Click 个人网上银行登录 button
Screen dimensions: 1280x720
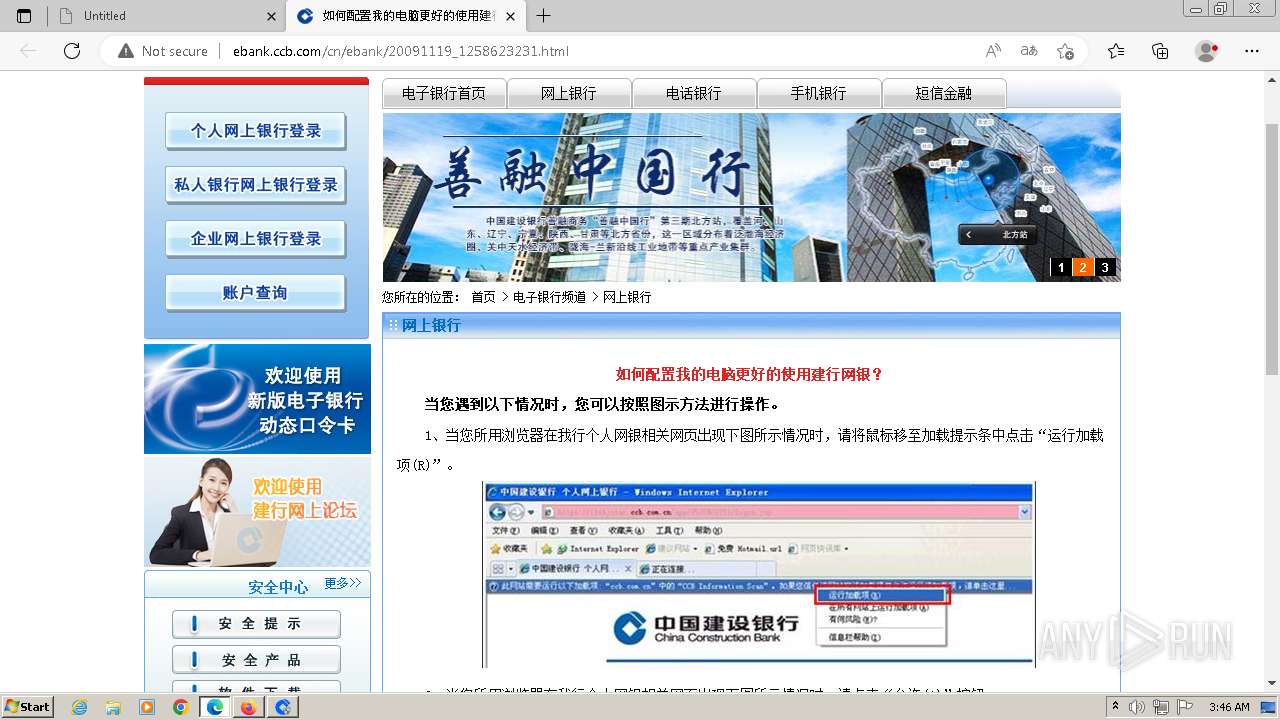(256, 131)
